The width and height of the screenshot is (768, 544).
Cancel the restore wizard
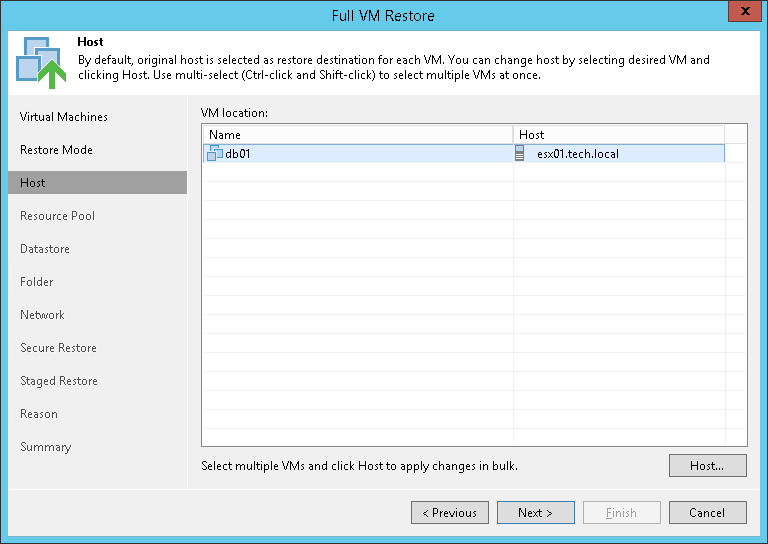(707, 513)
